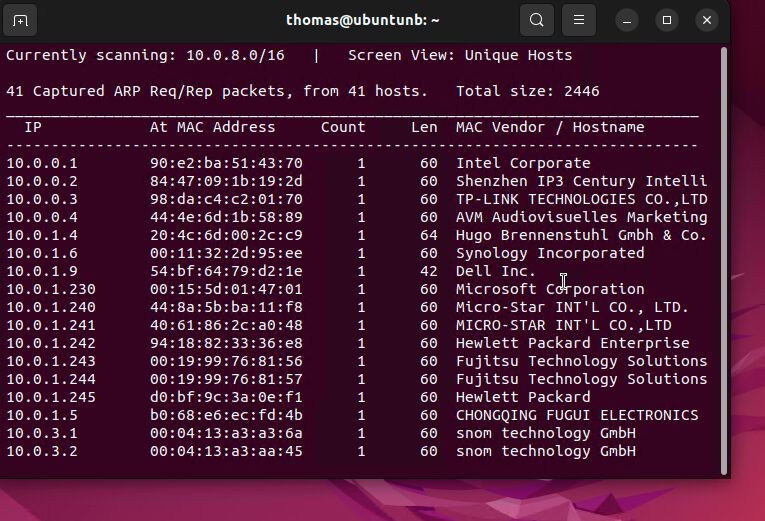The image size is (765, 521).
Task: Select IP address 10.0.0.3
Action: (41, 199)
